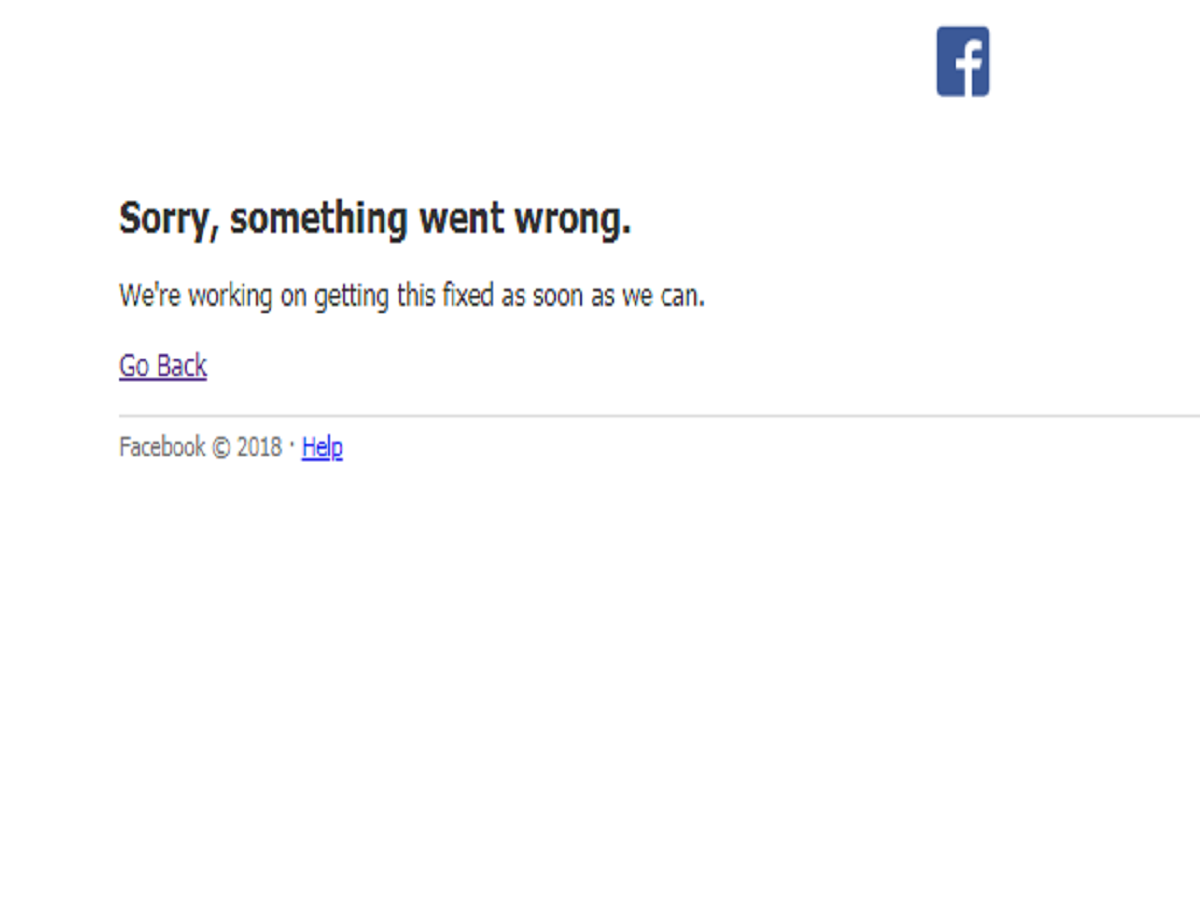Click the word 'working' in the message
This screenshot has height=900, width=1200.
[x=230, y=296]
